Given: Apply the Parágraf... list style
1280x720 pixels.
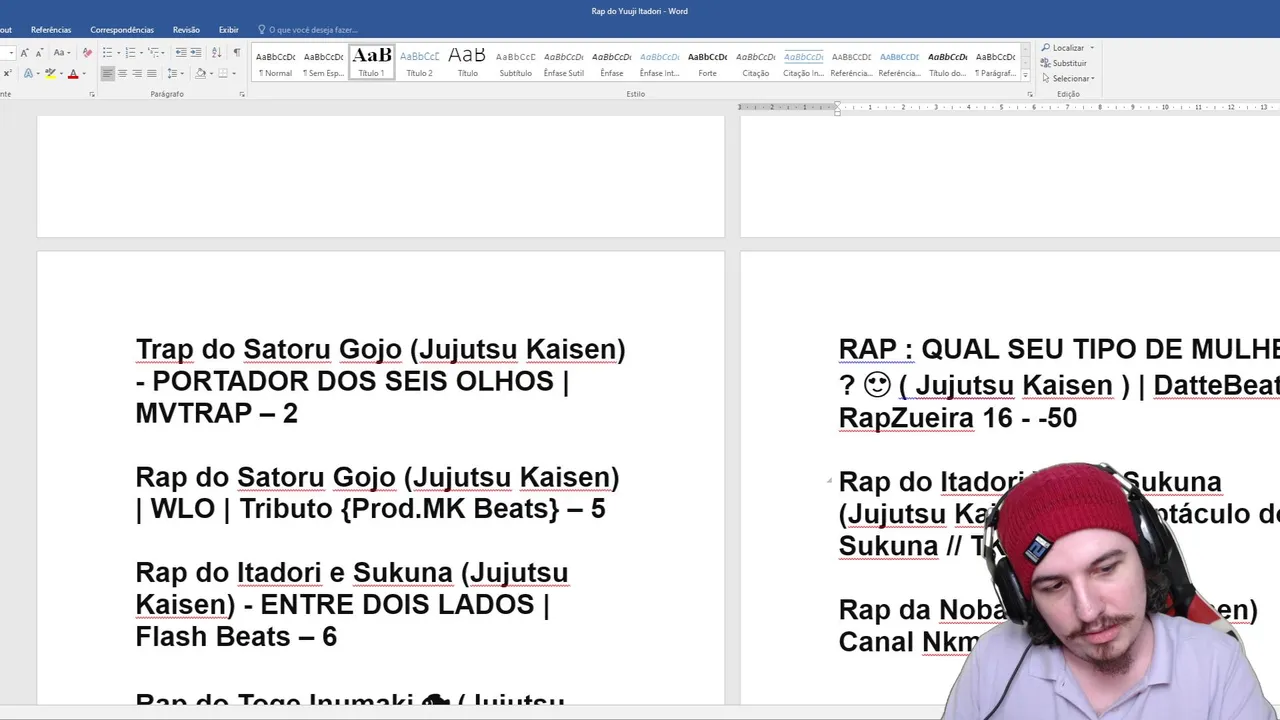Looking at the screenshot, I should click(x=995, y=63).
